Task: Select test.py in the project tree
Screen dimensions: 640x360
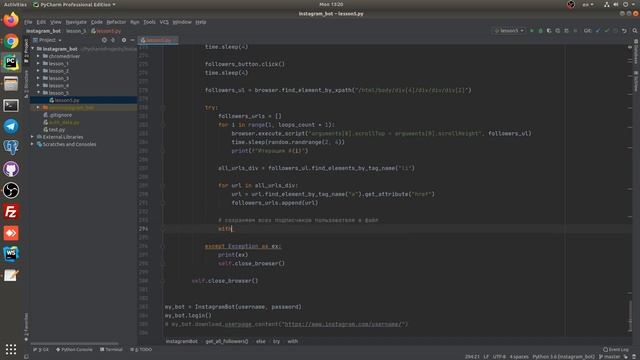Action: click(x=56, y=129)
